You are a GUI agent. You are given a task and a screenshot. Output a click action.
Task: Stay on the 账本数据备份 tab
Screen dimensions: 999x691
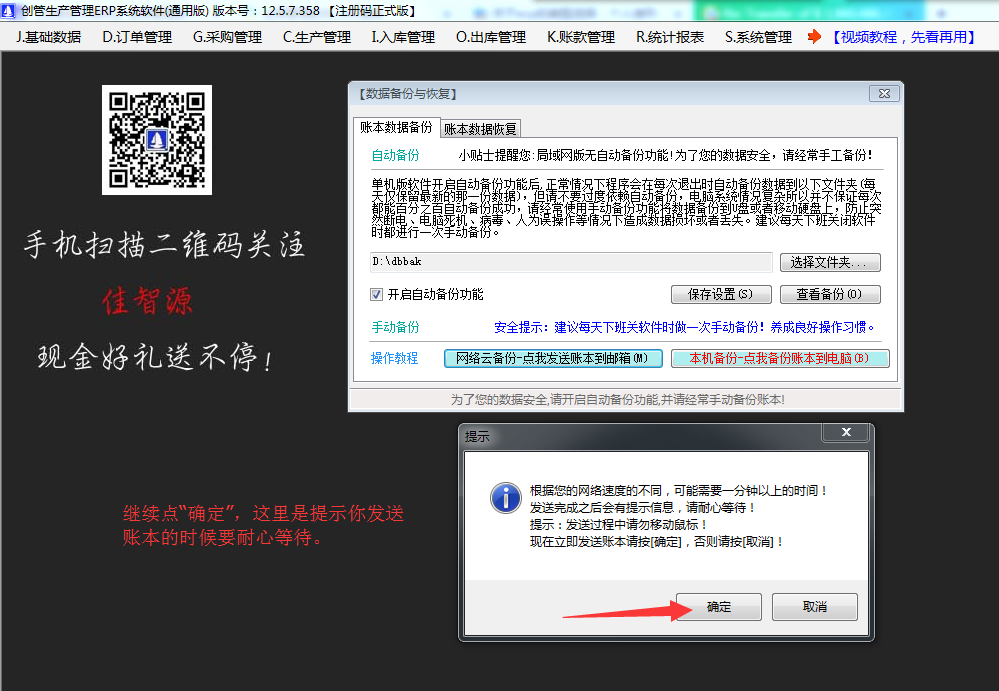(396, 128)
